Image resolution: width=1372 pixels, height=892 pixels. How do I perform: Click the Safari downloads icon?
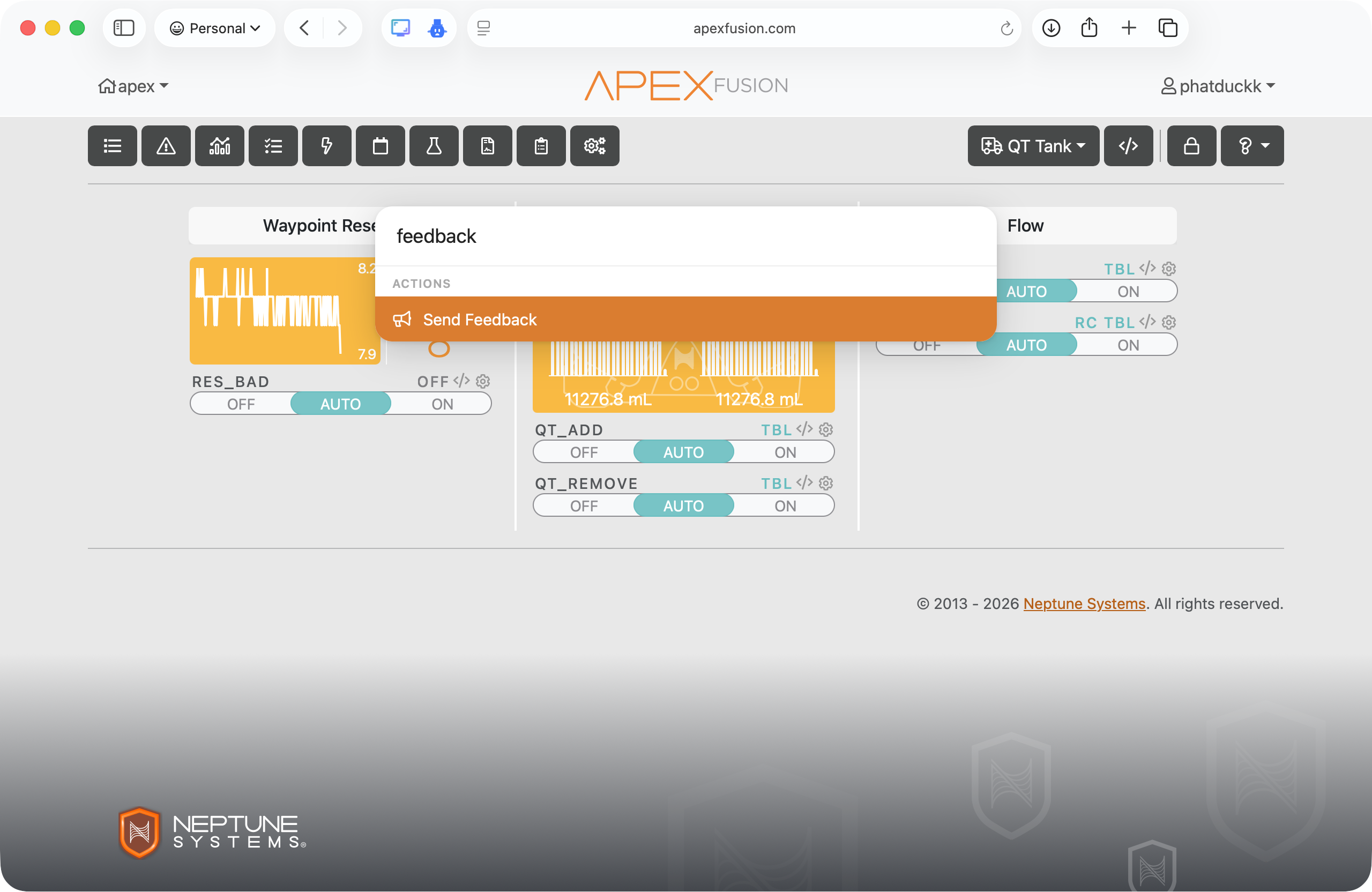coord(1052,28)
